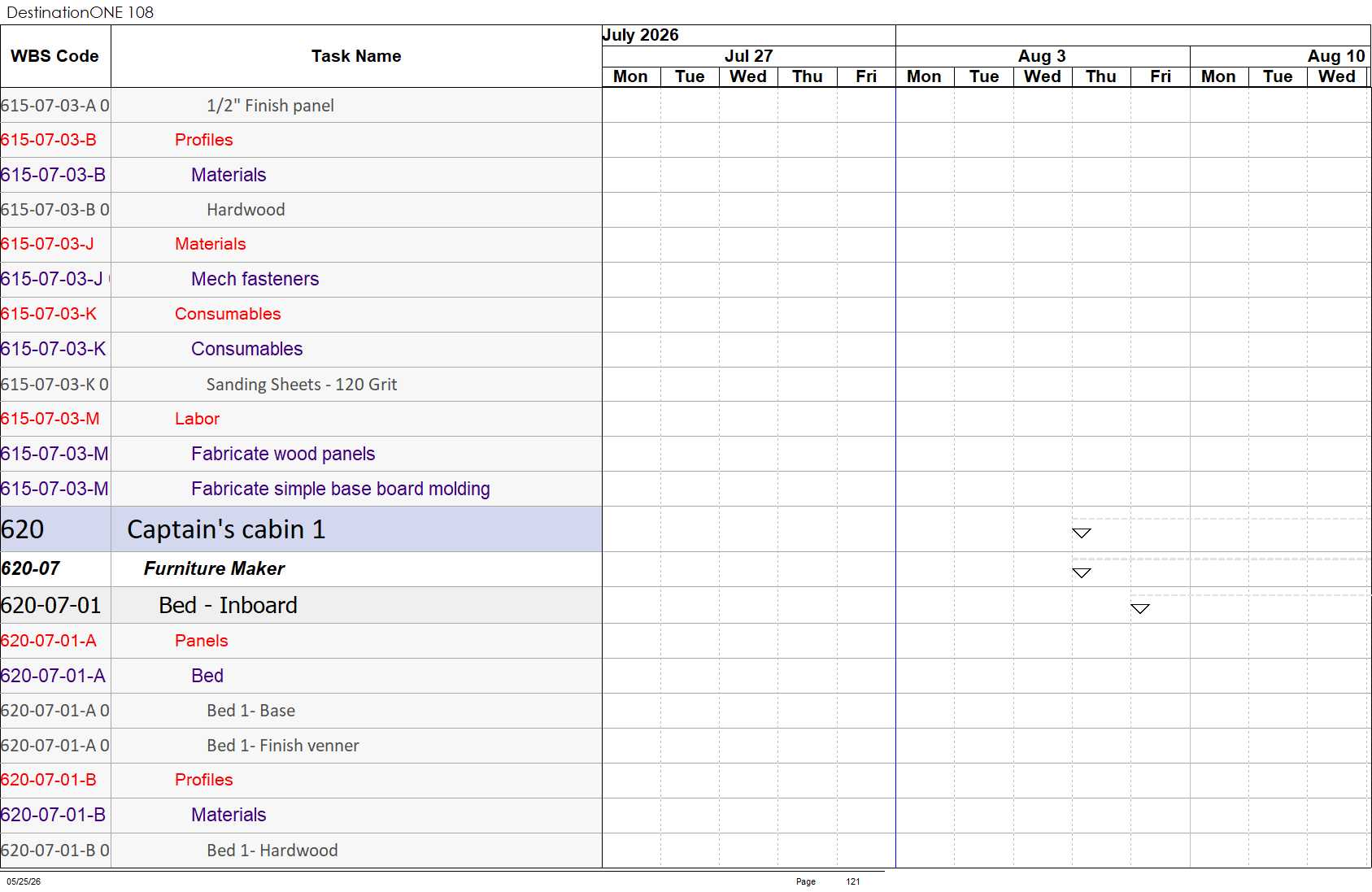Click the WBS Code column header
Screen dimensions: 1372x892
click(x=54, y=56)
